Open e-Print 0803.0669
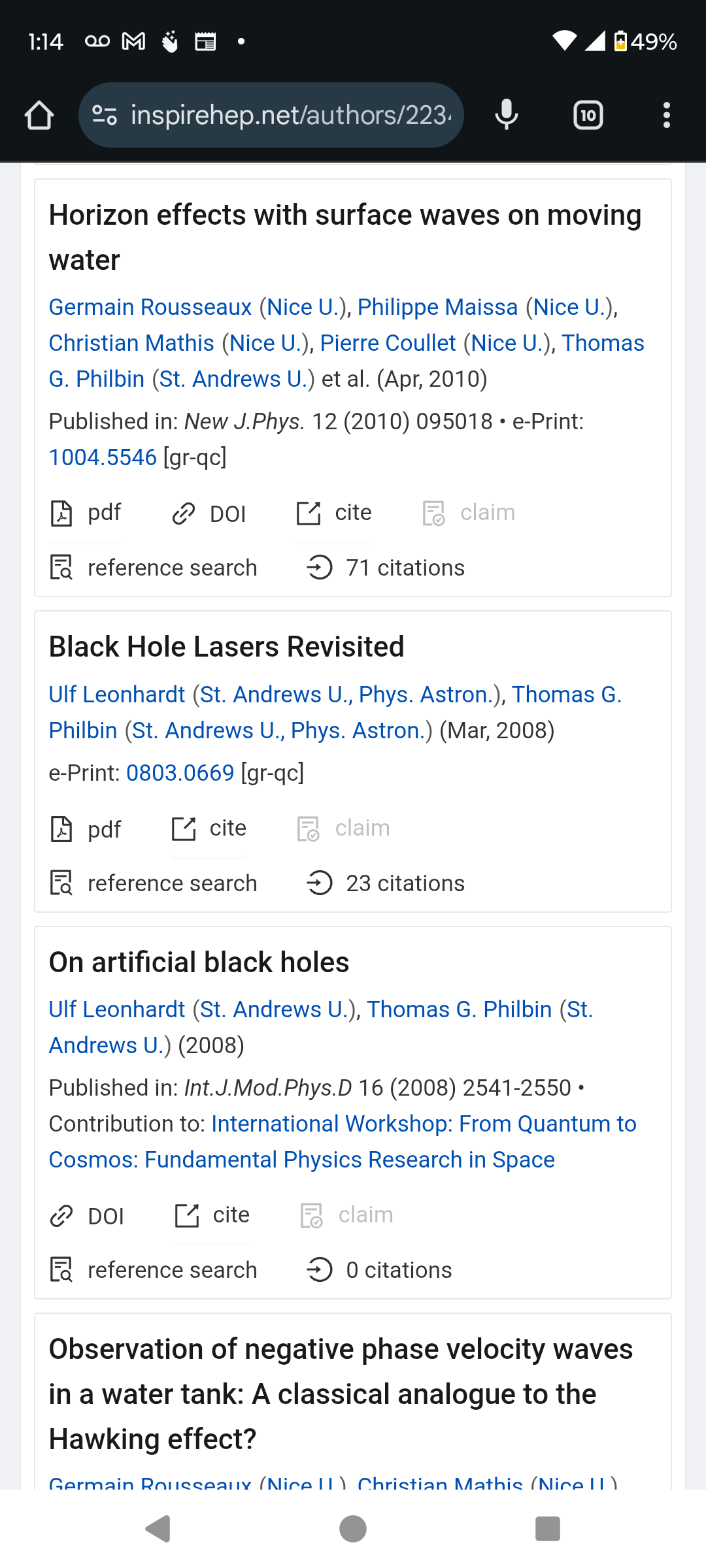The image size is (706, 1568). point(180,773)
